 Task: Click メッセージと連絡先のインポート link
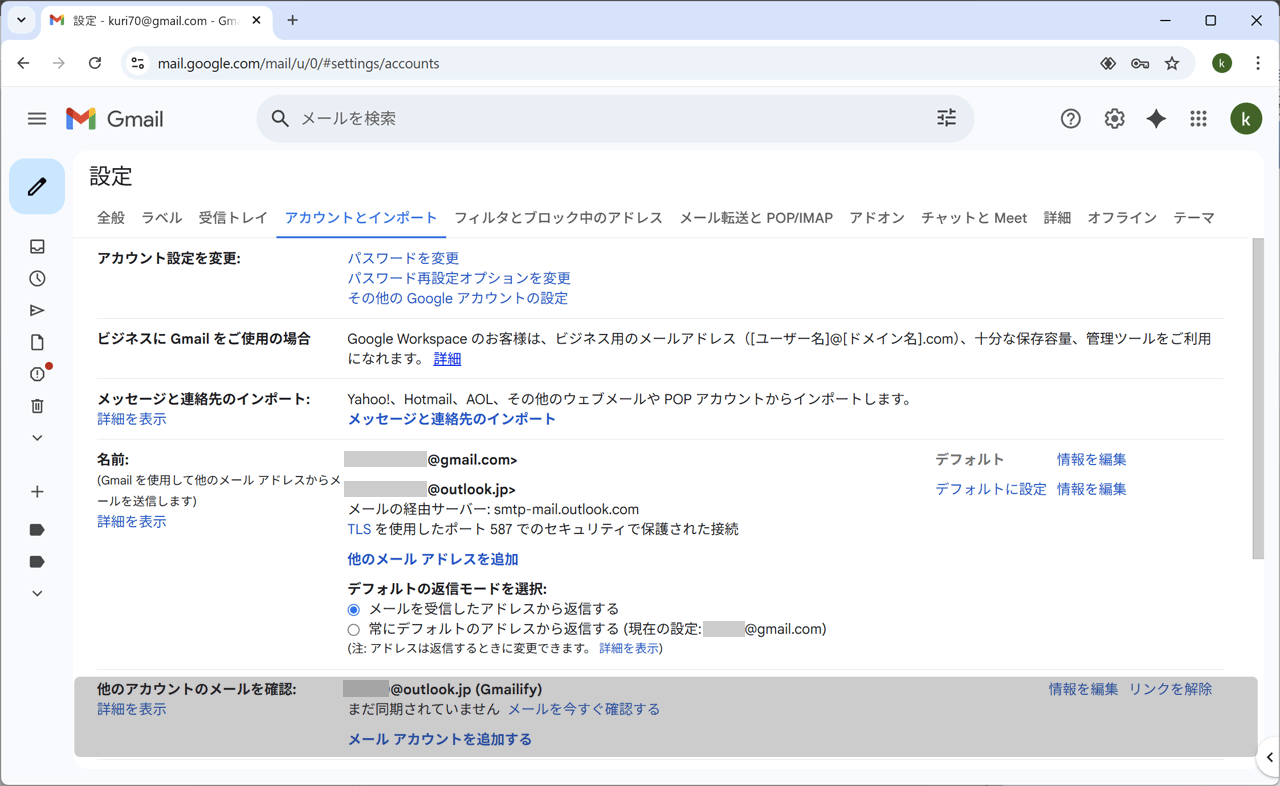451,419
